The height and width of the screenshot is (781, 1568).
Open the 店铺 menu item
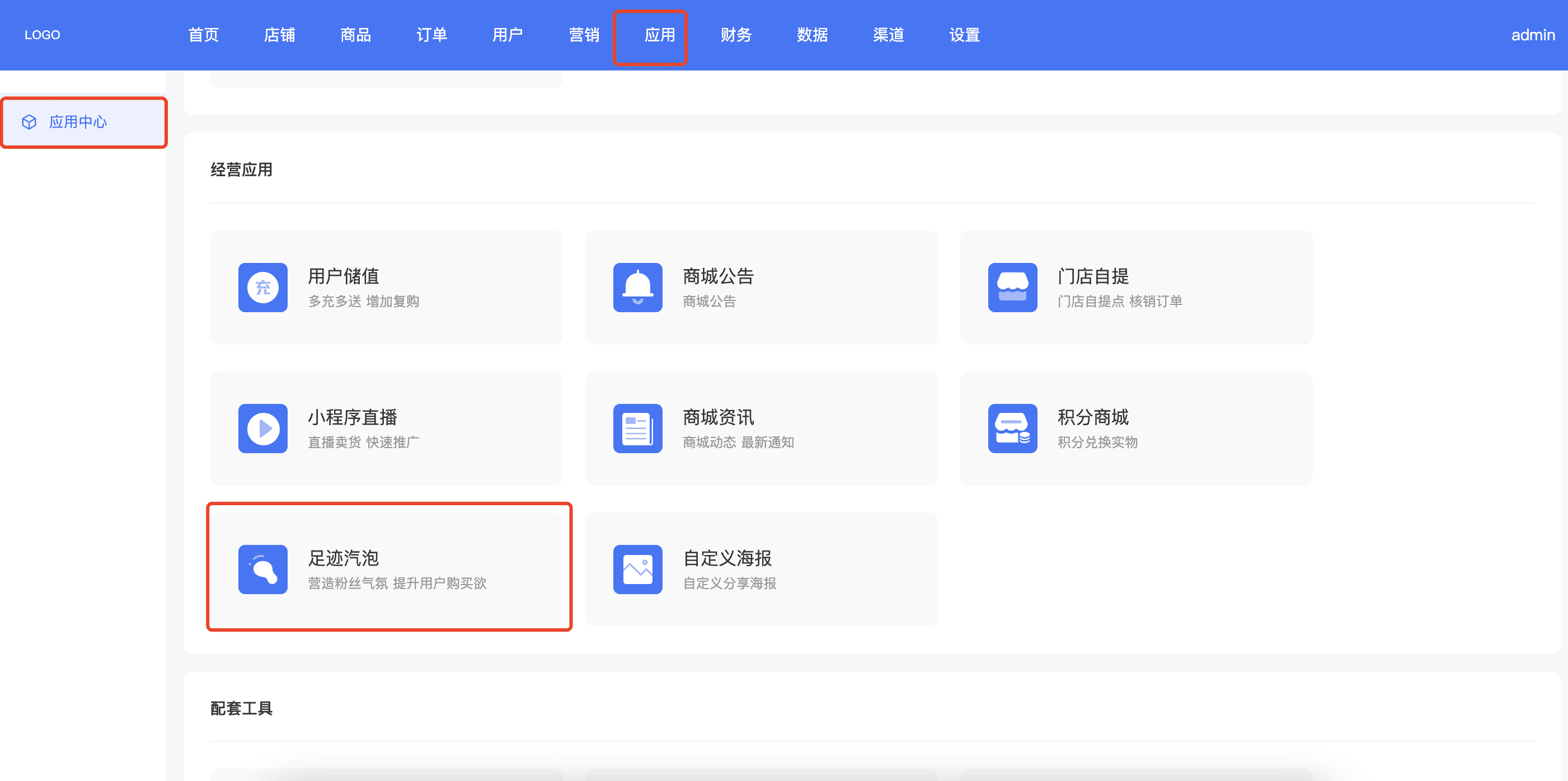coord(279,35)
